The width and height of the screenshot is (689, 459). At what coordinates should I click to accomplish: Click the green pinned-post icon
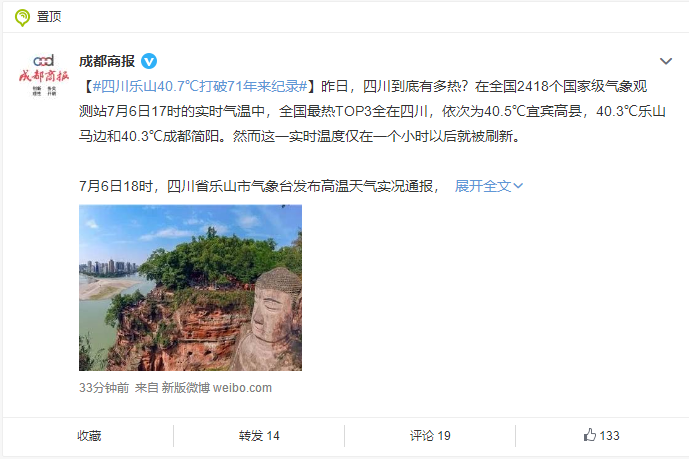point(22,18)
